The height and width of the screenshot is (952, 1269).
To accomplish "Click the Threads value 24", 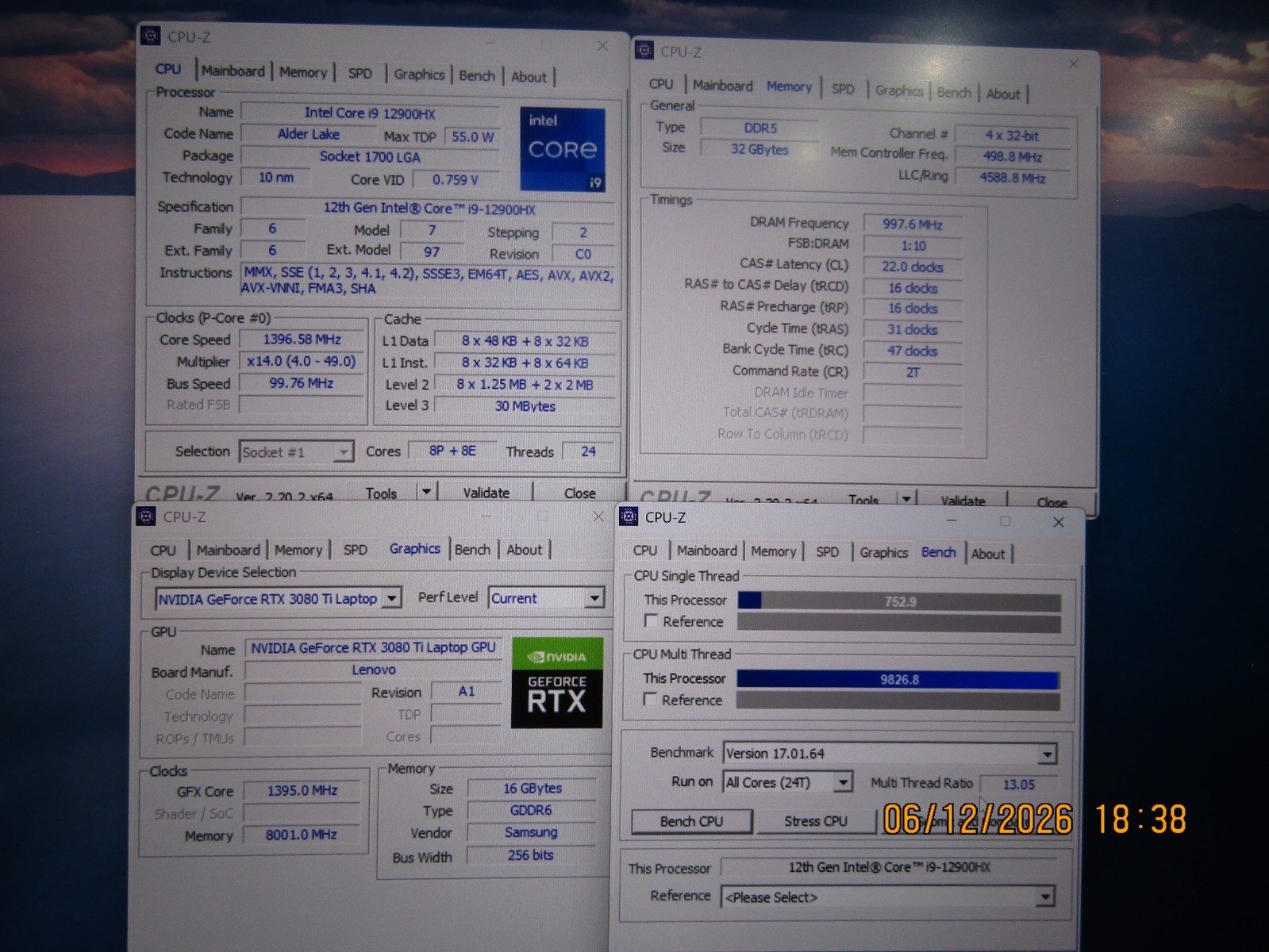I will 588,451.
